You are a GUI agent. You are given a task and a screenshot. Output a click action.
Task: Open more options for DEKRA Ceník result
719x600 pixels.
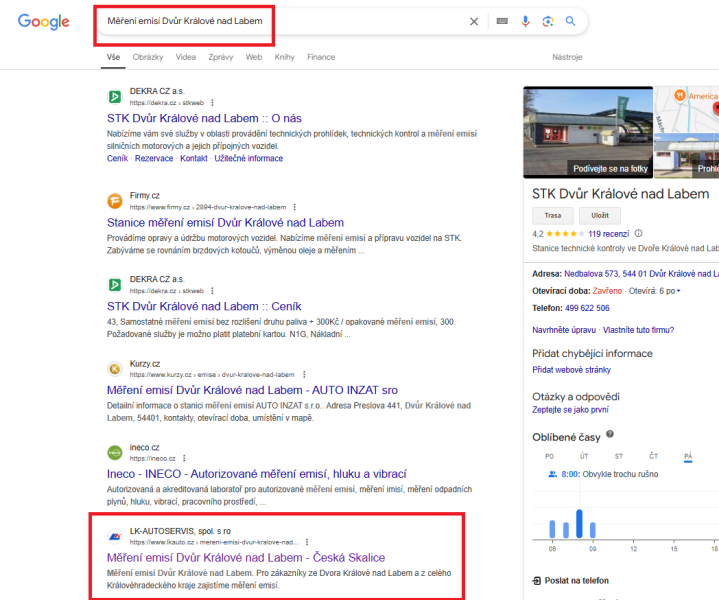click(x=212, y=291)
